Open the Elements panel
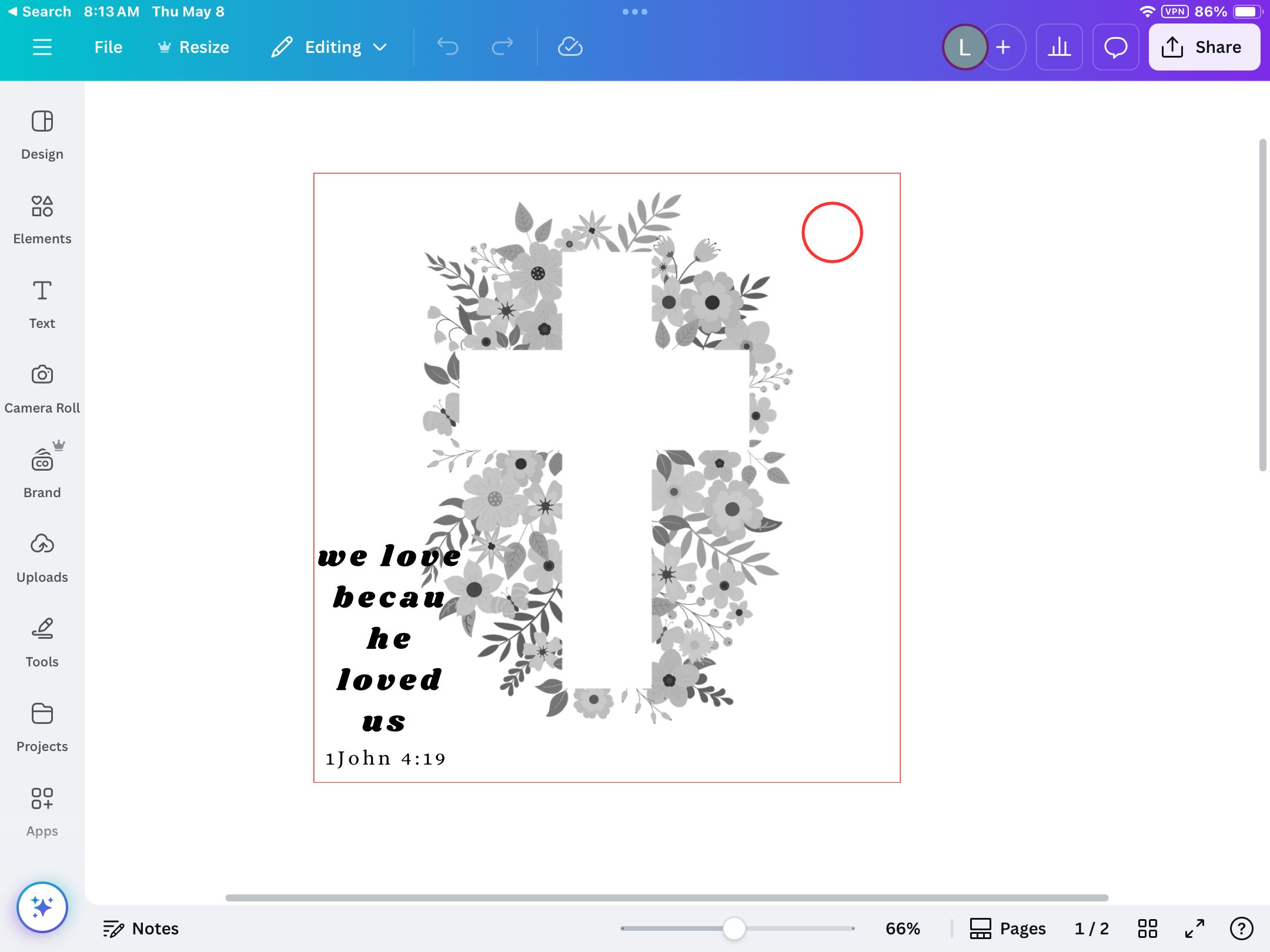 pyautogui.click(x=42, y=219)
